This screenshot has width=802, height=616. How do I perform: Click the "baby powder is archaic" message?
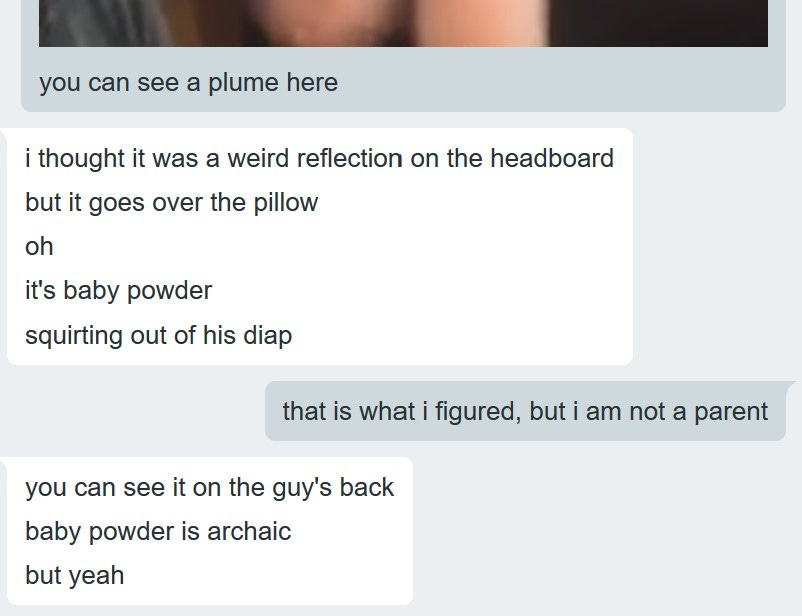click(158, 531)
